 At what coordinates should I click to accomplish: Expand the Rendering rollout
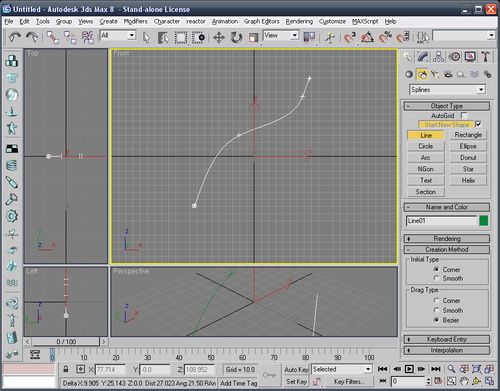(x=447, y=239)
